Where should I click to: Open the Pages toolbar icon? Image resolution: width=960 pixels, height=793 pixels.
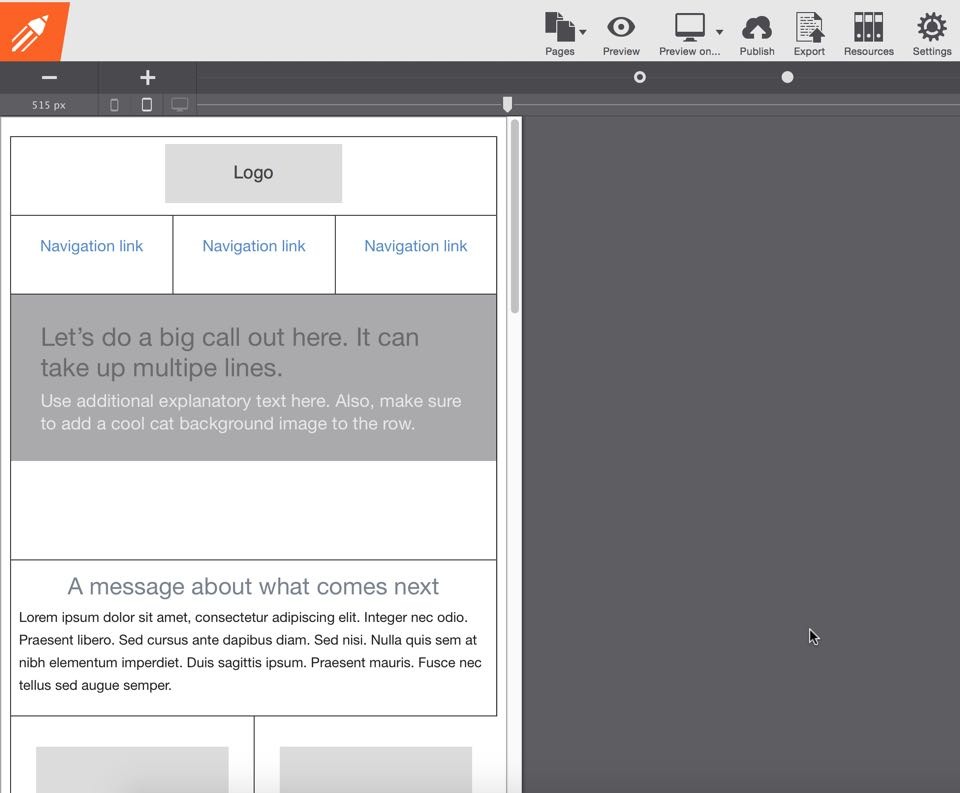(560, 28)
